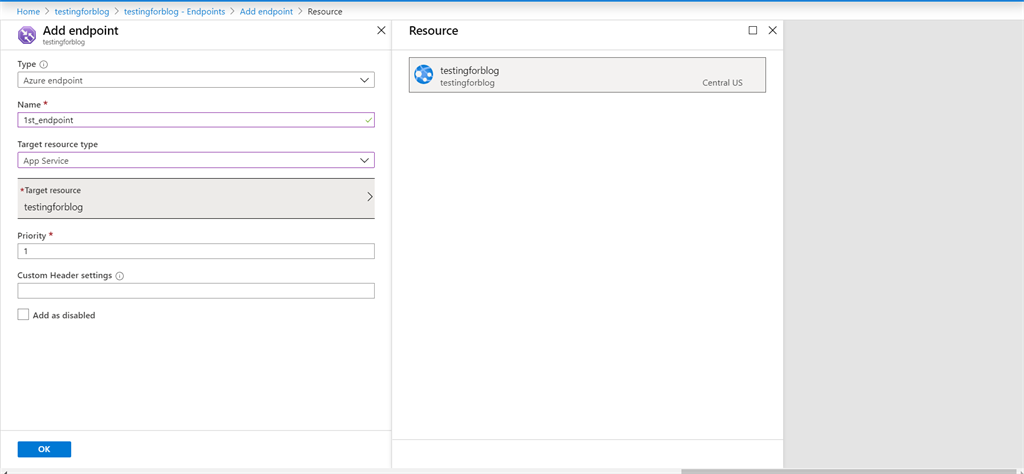This screenshot has width=1024, height=474.
Task: Open Target resource type dropdown
Action: [196, 160]
